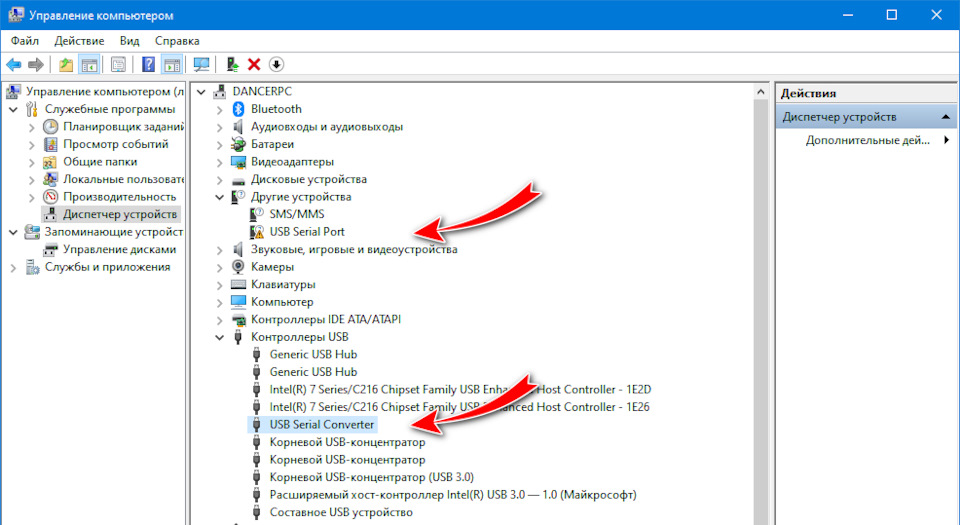Minimize the Управление компьютером window
Screen dimensions: 960x525
click(848, 15)
